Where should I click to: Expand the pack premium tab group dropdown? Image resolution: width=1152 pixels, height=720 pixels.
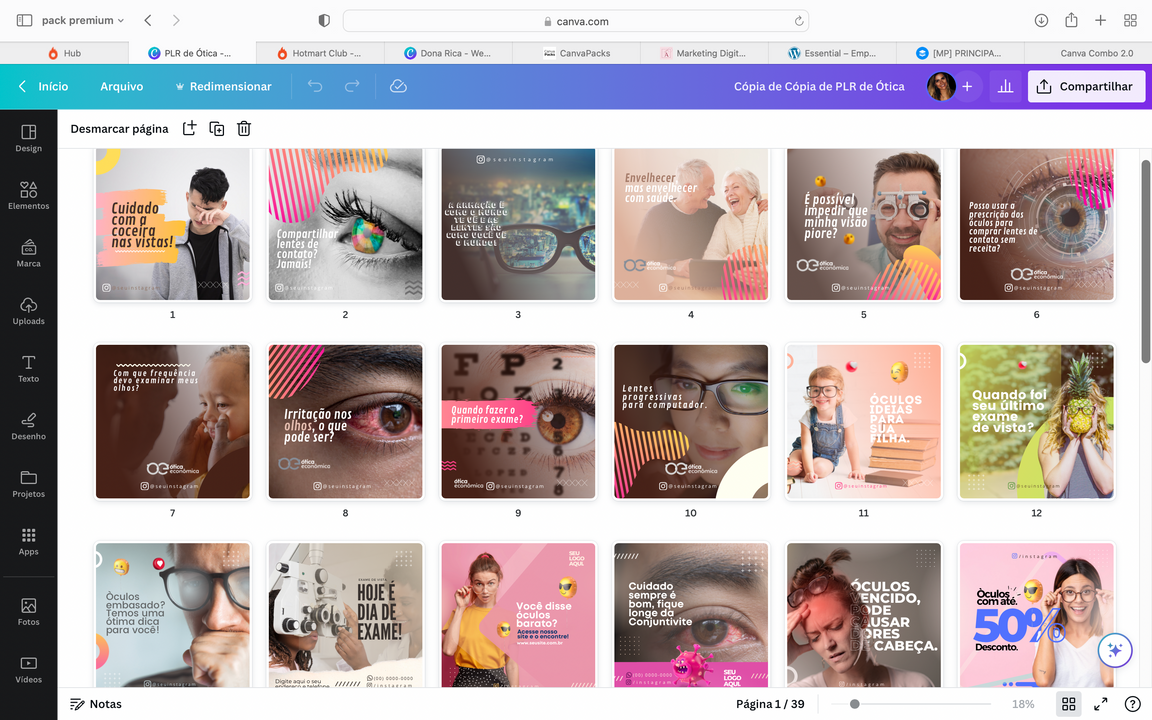click(83, 20)
